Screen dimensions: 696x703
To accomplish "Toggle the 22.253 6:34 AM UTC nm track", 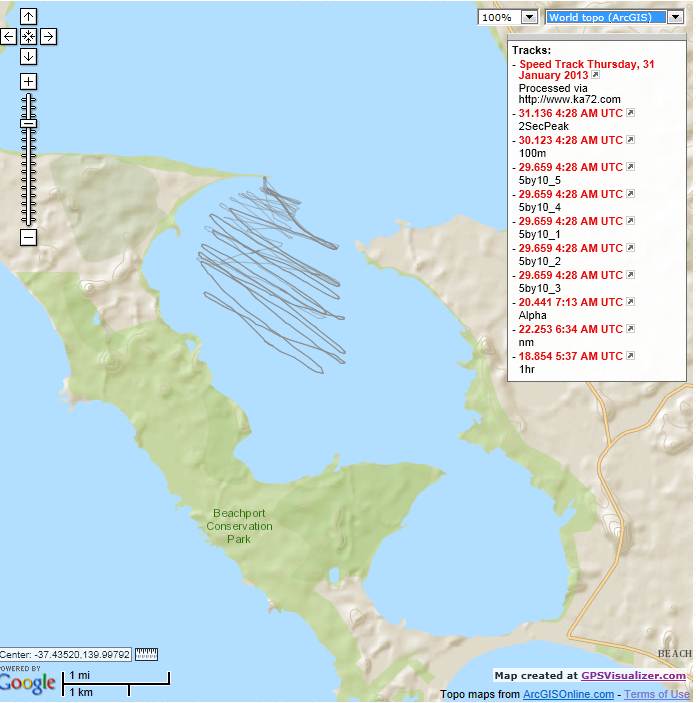I will [x=570, y=329].
